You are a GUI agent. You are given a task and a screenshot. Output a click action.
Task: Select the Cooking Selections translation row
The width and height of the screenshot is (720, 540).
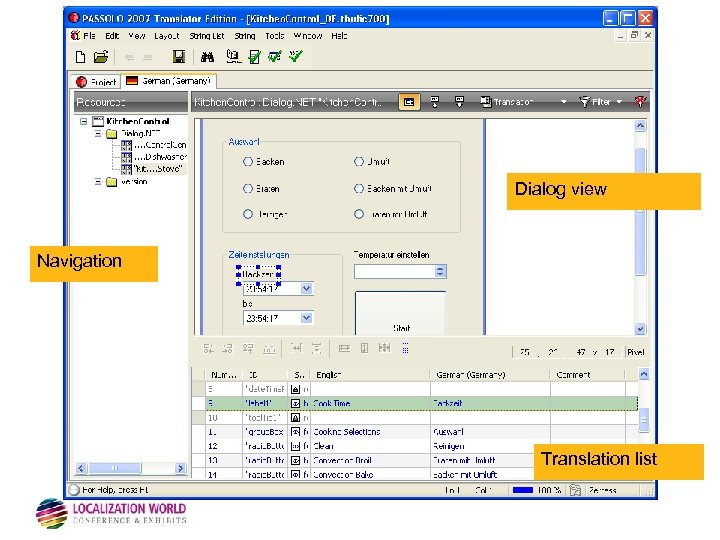(x=415, y=432)
